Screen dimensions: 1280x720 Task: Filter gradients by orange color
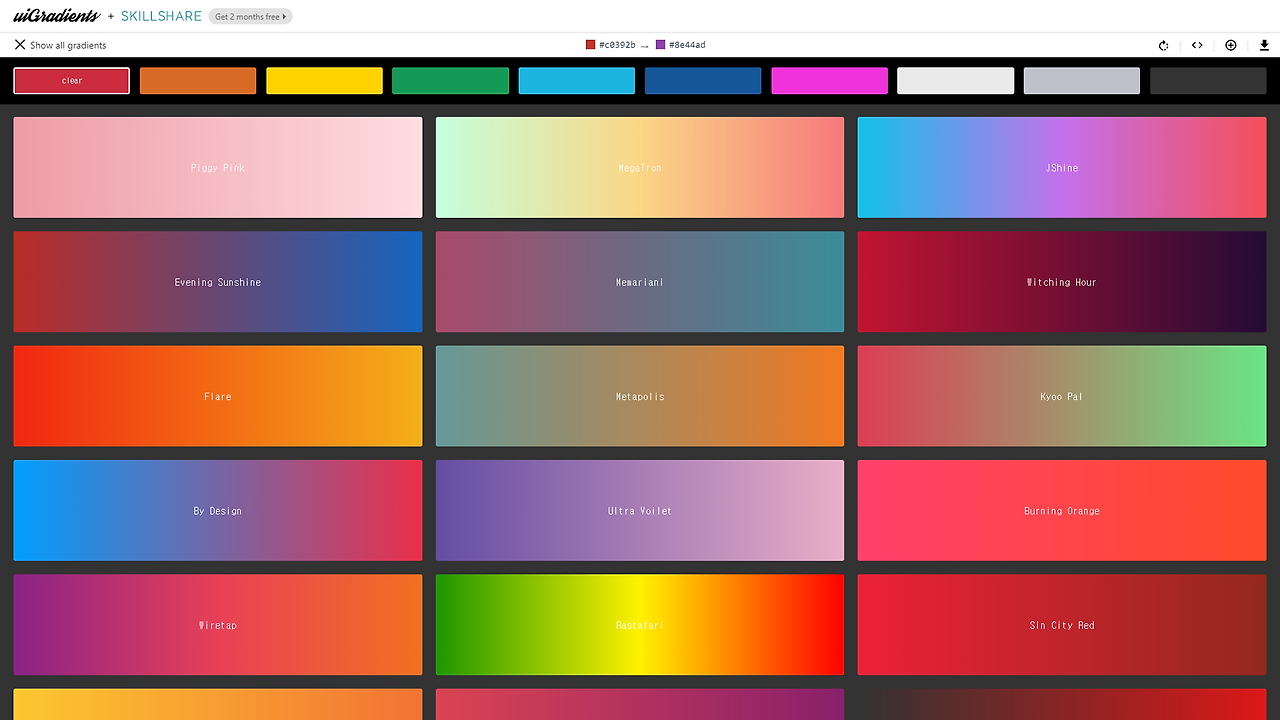point(198,81)
